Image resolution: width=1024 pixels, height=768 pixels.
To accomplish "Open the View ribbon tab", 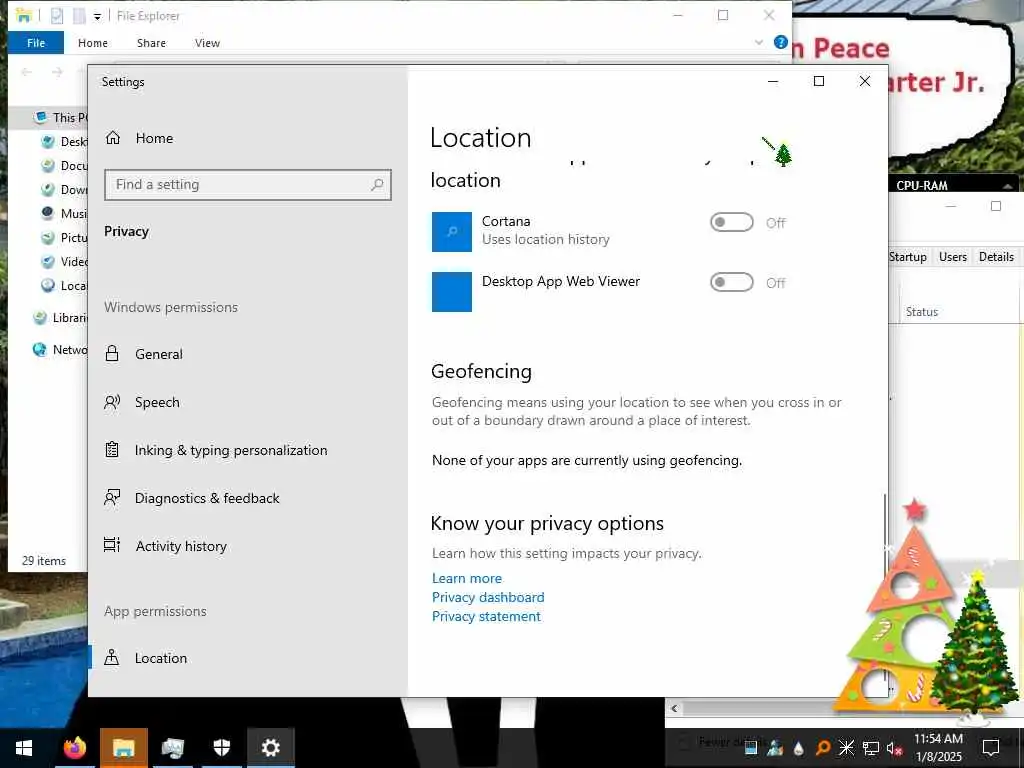I will (x=207, y=43).
